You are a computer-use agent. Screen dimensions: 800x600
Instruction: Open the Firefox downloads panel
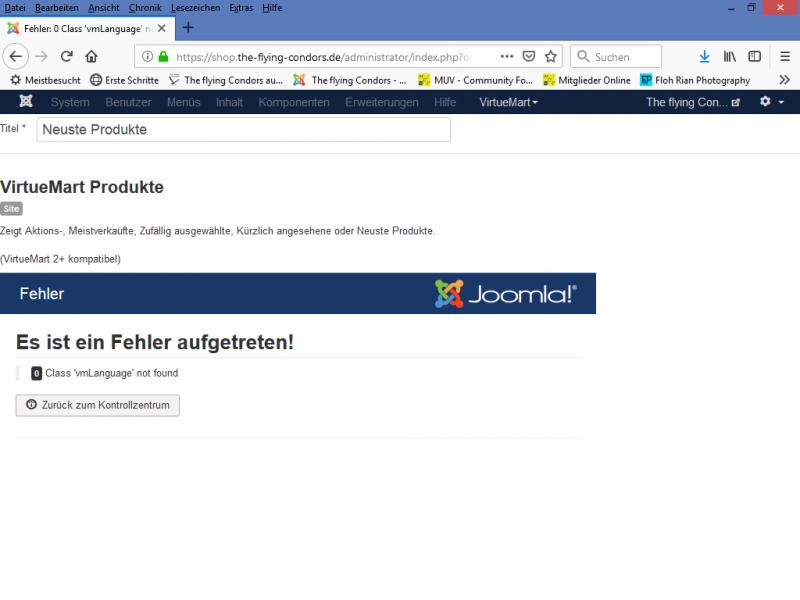[704, 57]
